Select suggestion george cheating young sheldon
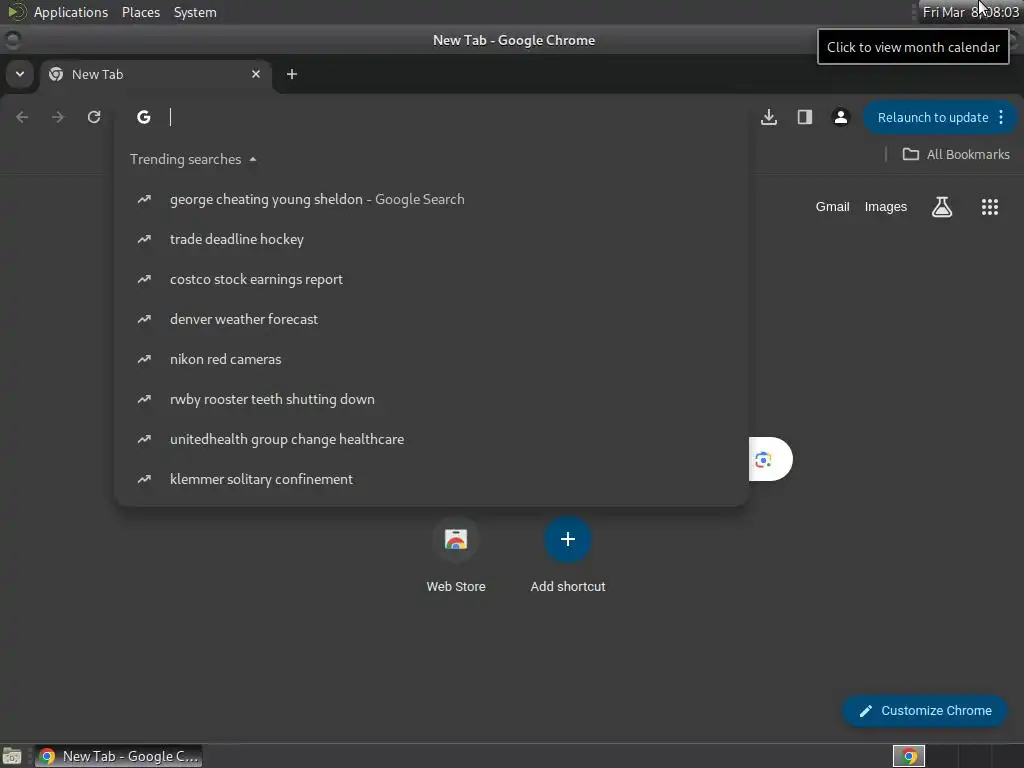The width and height of the screenshot is (1024, 768). [431, 199]
